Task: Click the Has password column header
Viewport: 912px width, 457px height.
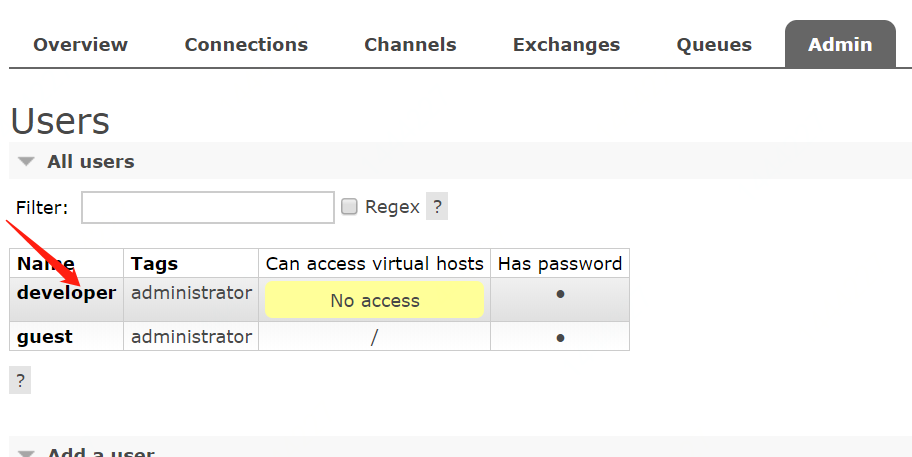Action: [560, 264]
